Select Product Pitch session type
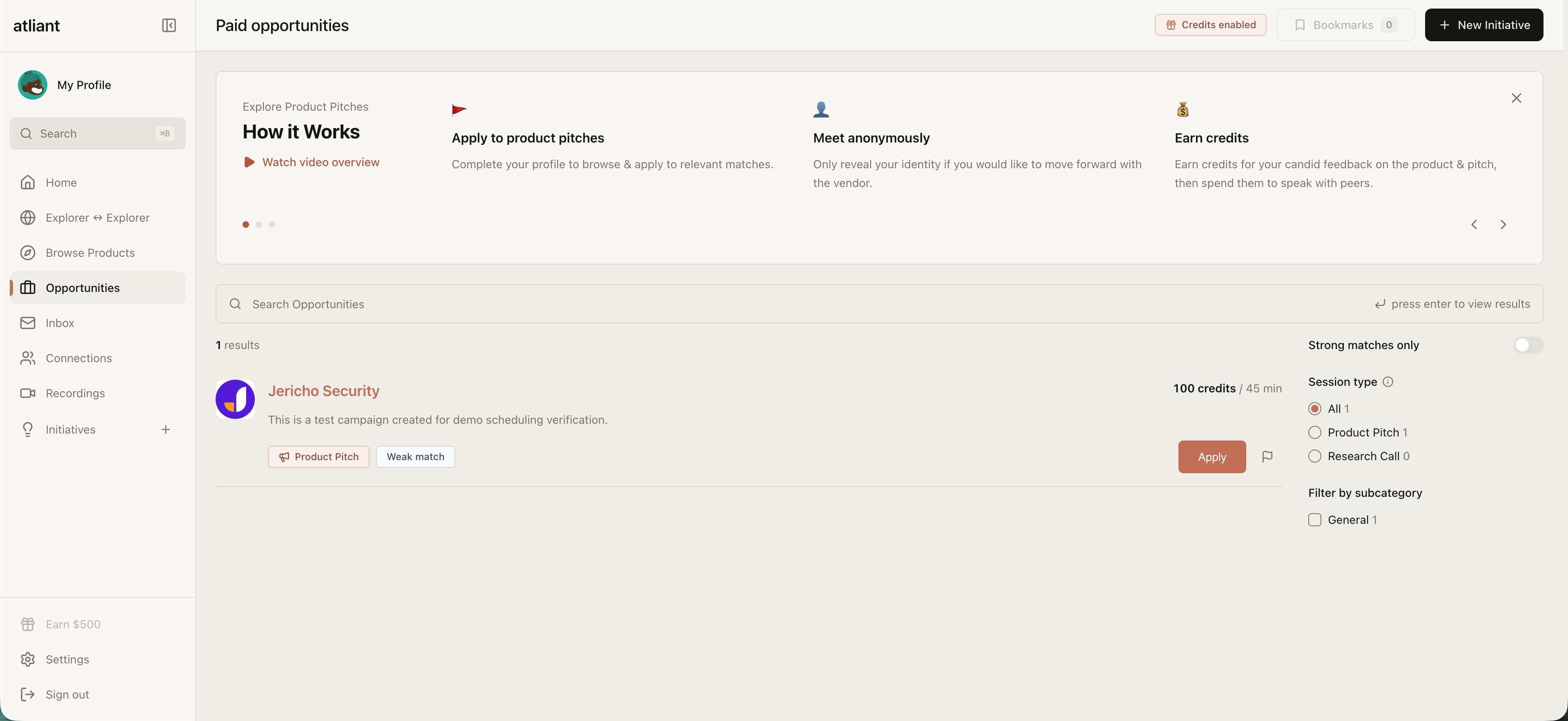The height and width of the screenshot is (721, 1568). [1314, 432]
